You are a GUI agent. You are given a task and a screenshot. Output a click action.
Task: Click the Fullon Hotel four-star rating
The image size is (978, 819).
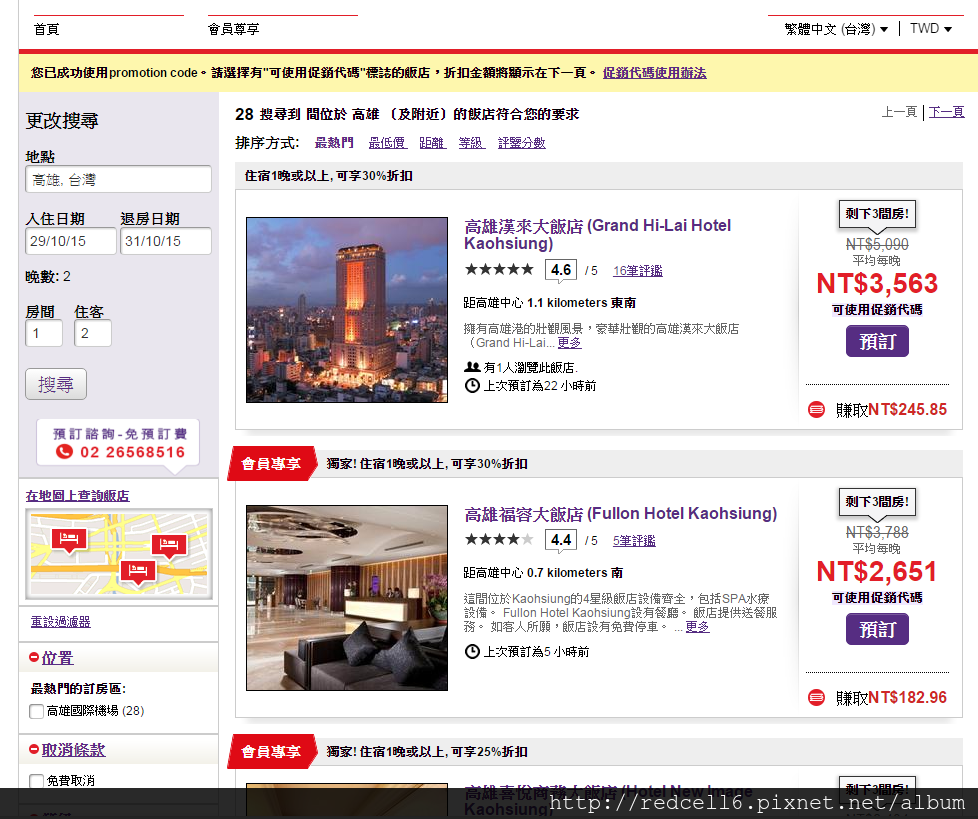[x=499, y=540]
